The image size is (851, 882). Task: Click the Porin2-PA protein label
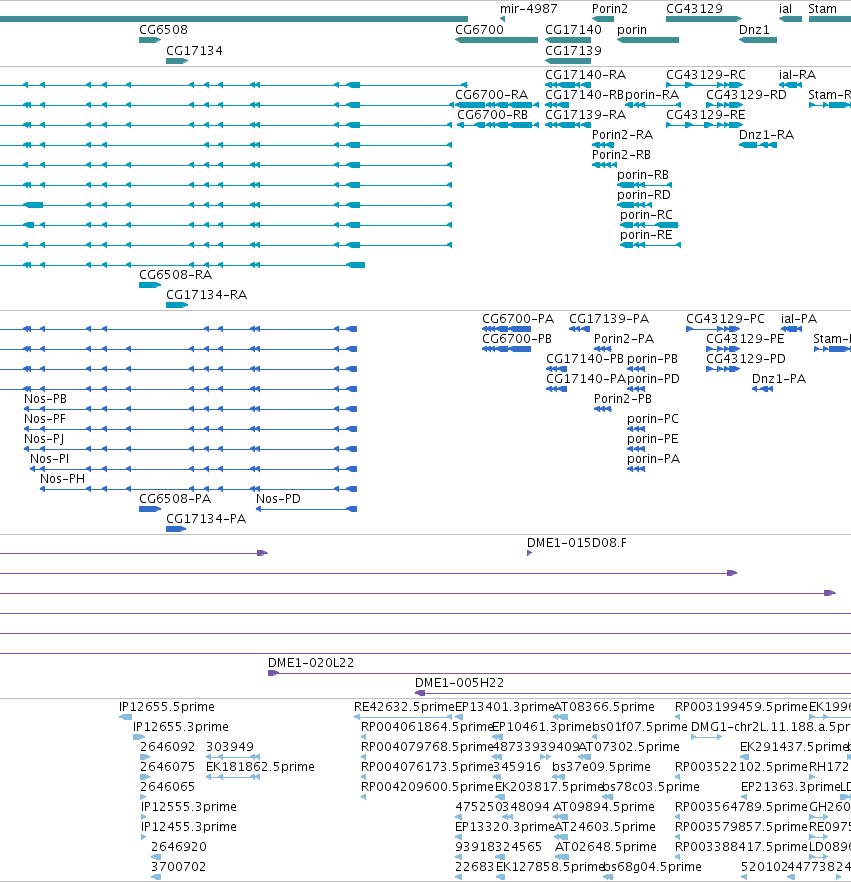624,339
